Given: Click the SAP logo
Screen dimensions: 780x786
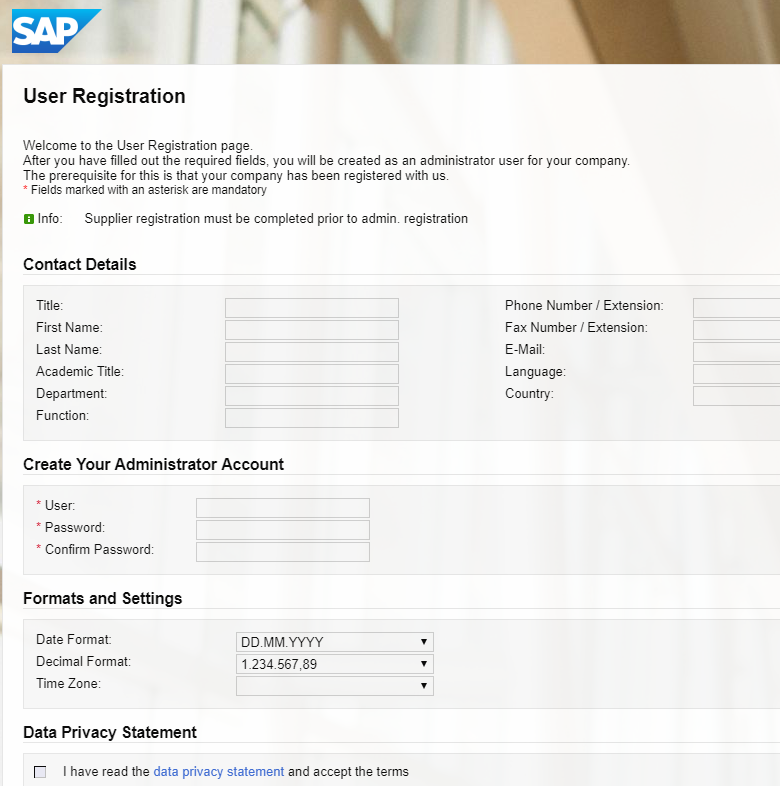Looking at the screenshot, I should 56,31.
